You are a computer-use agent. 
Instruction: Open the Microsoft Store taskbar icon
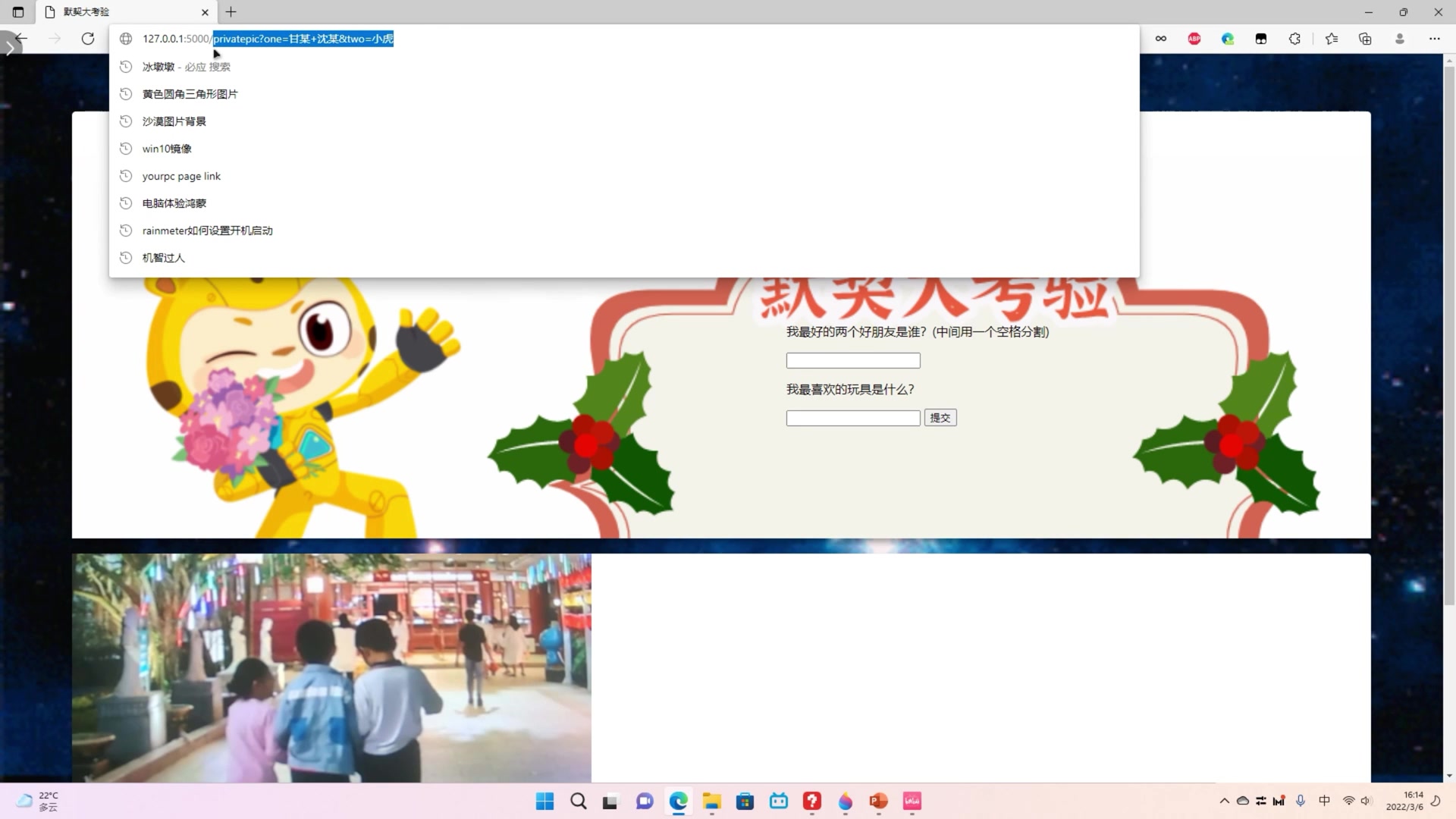[745, 802]
